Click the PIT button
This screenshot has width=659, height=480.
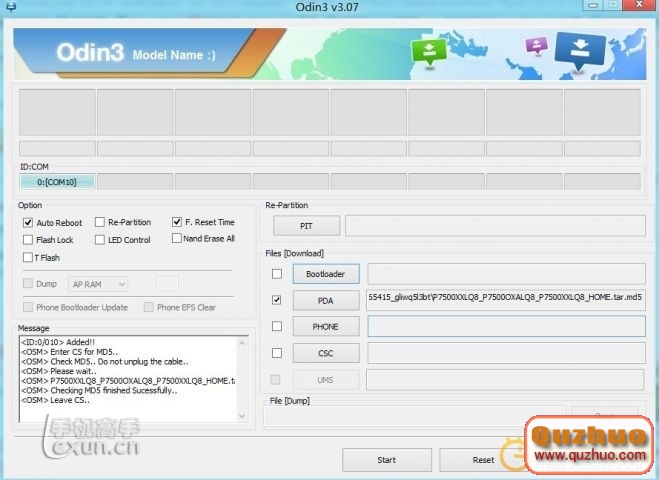coord(306,226)
